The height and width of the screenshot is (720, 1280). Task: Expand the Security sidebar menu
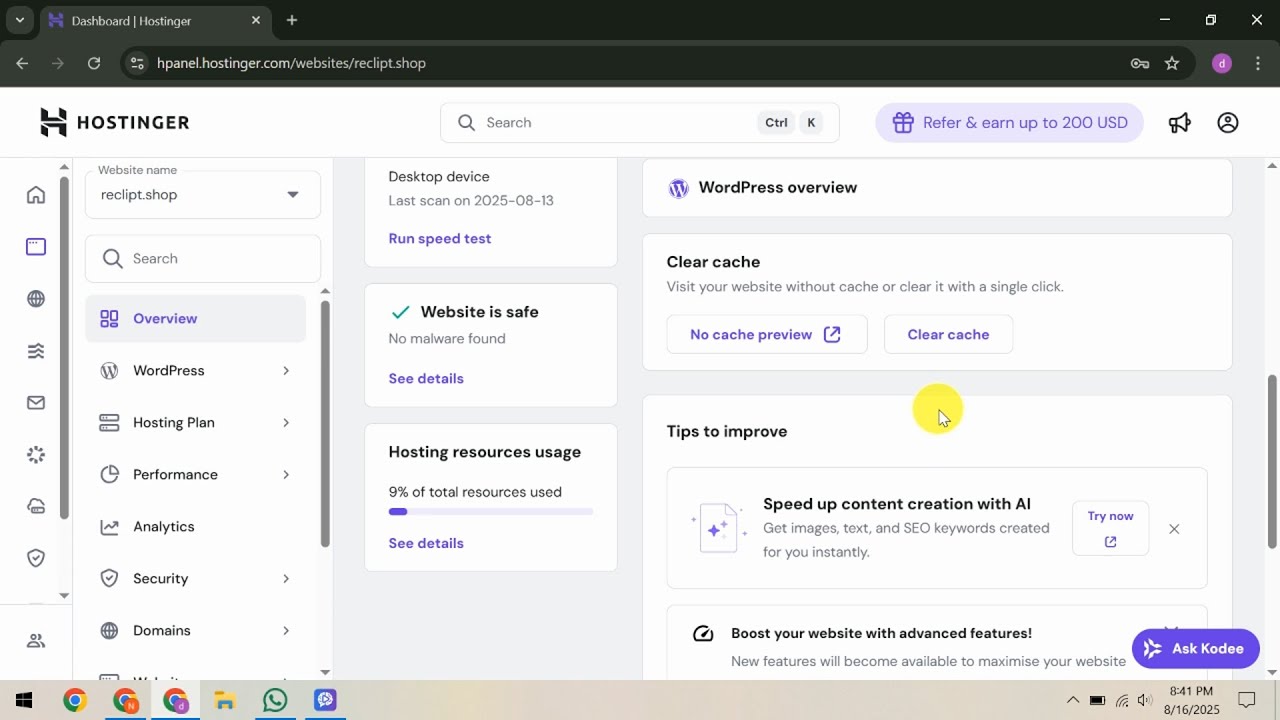click(x=196, y=579)
